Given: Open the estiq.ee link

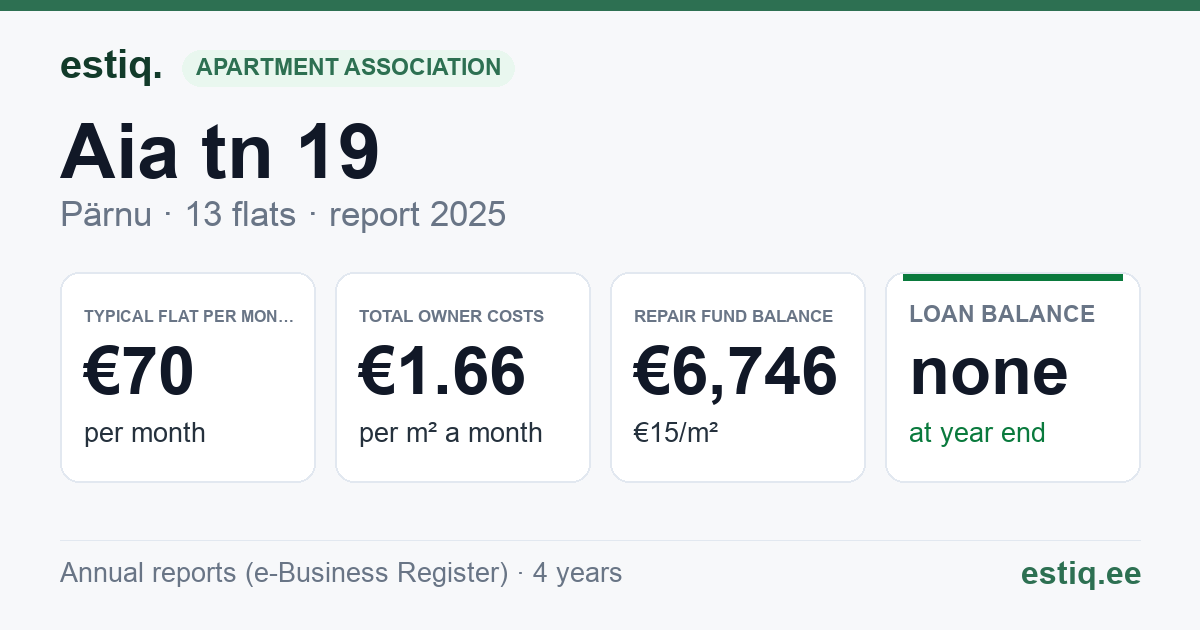Looking at the screenshot, I should point(1081,573).
